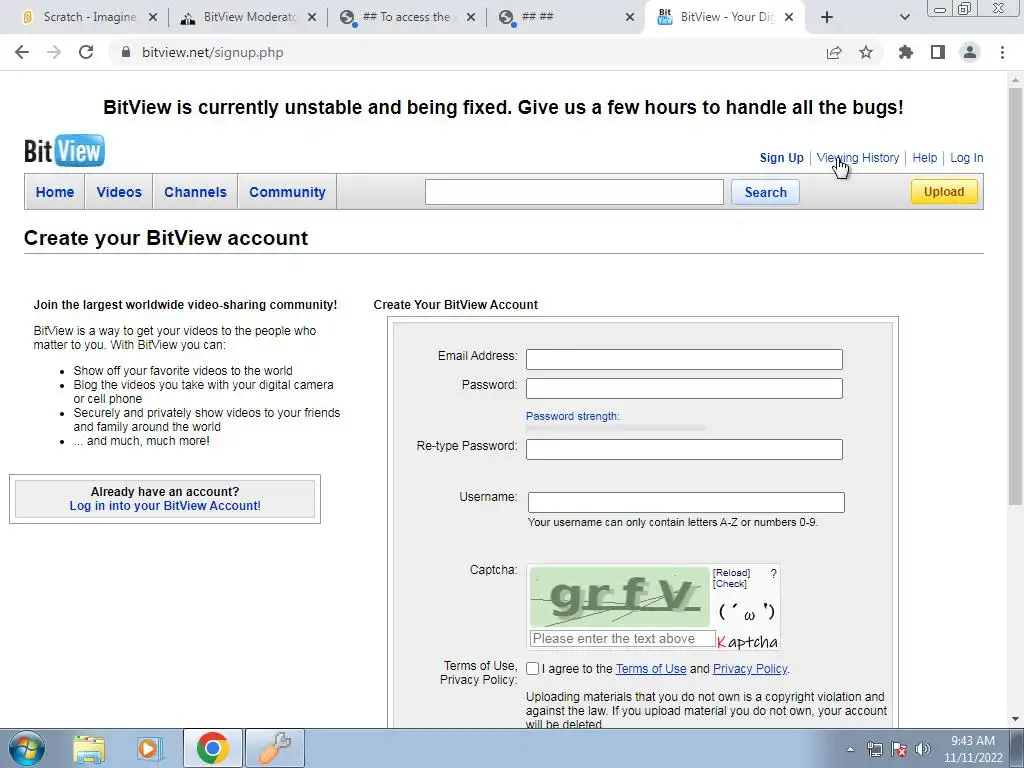
Task: Click the yellow Upload button
Action: (944, 191)
